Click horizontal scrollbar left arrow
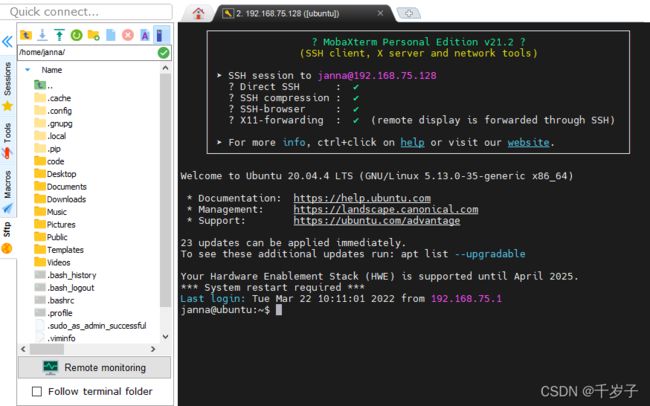Image resolution: width=650 pixels, height=406 pixels. click(23, 349)
